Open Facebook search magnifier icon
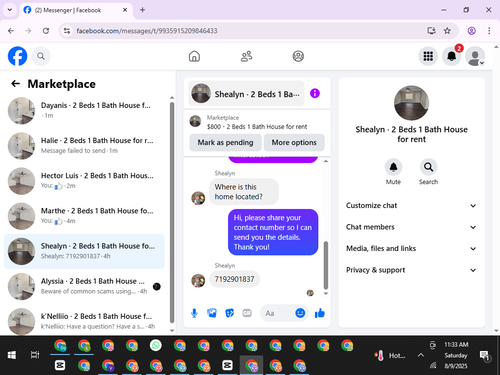Viewport: 500px width, 375px height. click(41, 56)
